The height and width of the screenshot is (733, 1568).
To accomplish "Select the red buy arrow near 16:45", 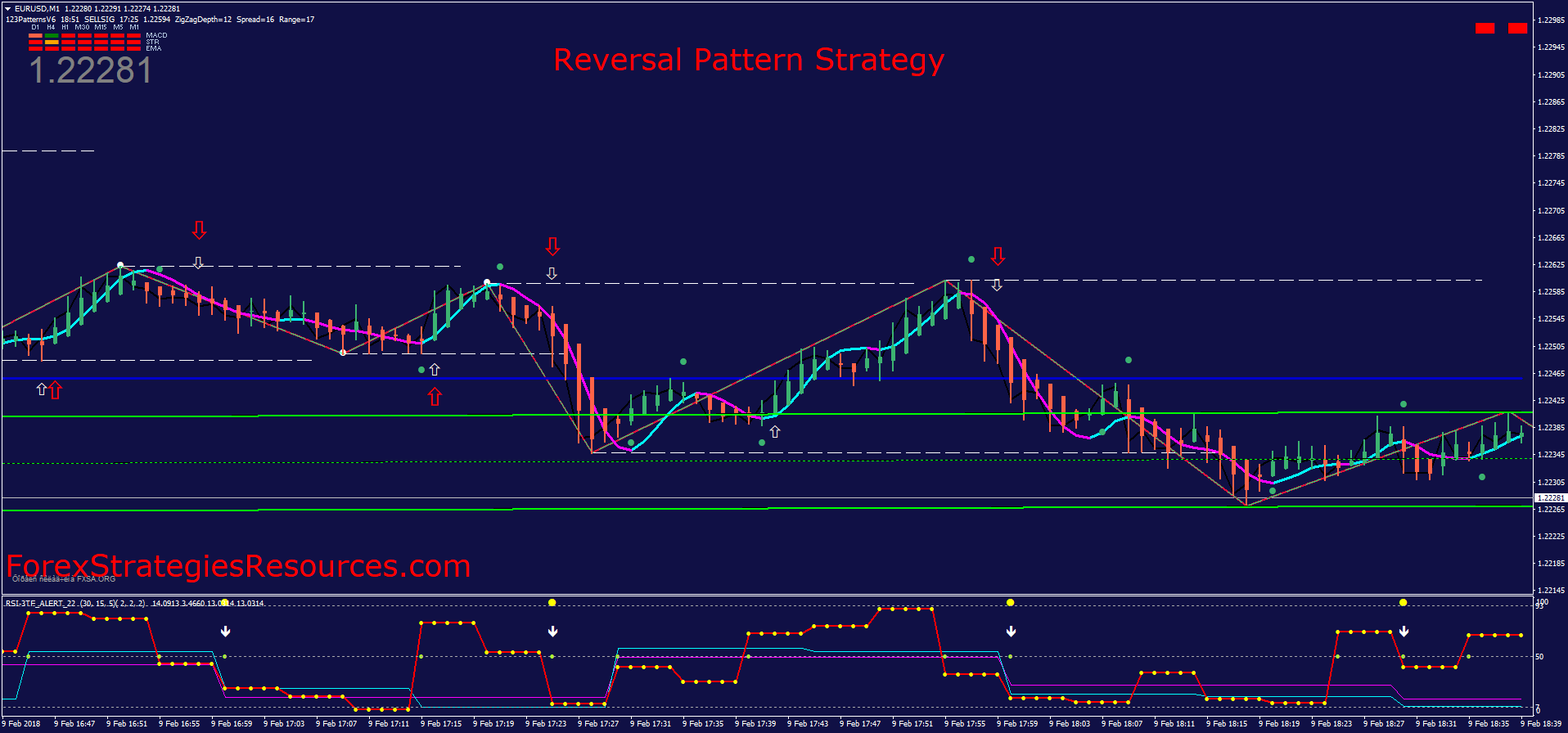I will click(55, 390).
